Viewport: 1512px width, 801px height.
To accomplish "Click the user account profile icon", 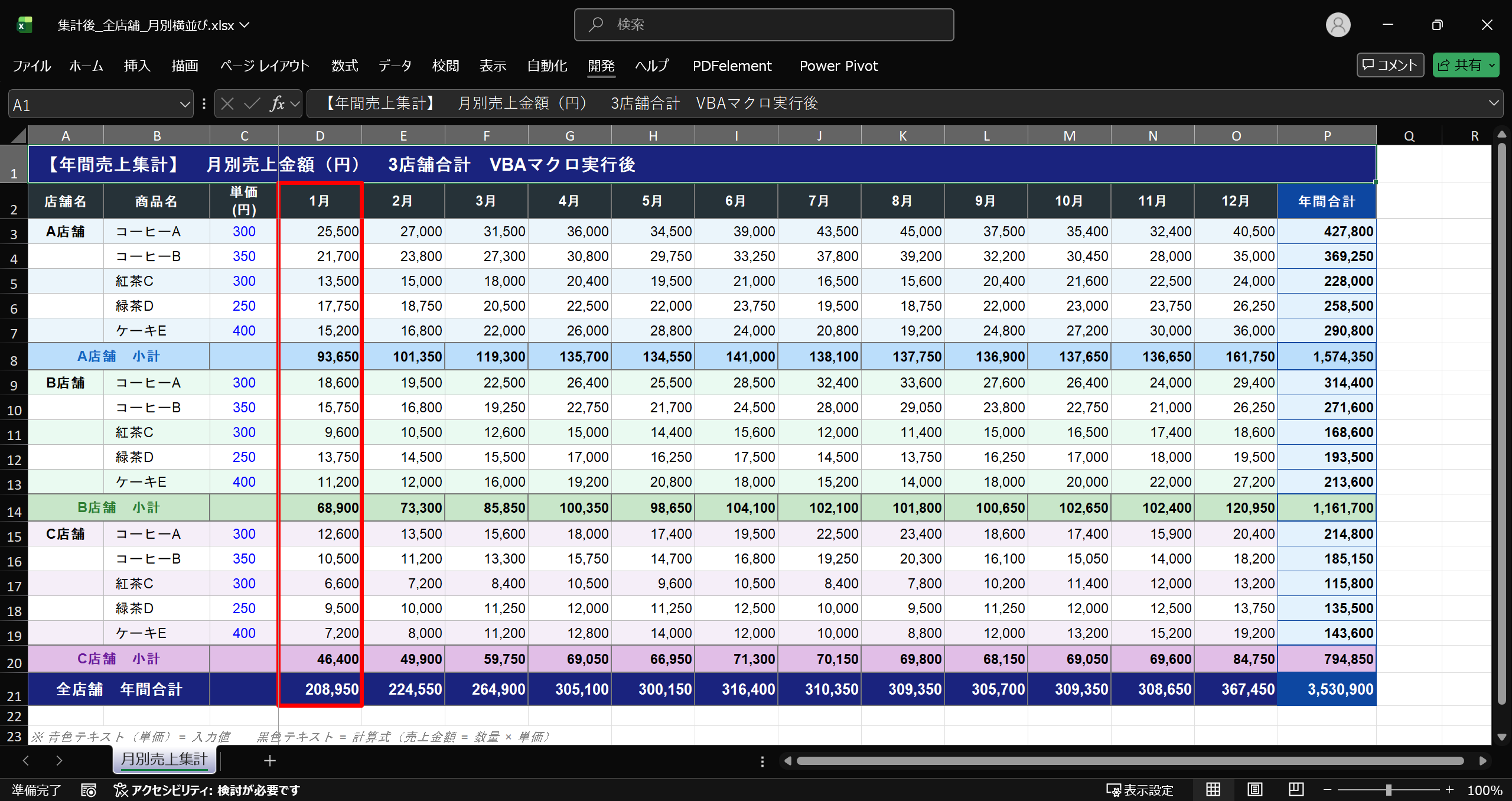I will pos(1338,25).
